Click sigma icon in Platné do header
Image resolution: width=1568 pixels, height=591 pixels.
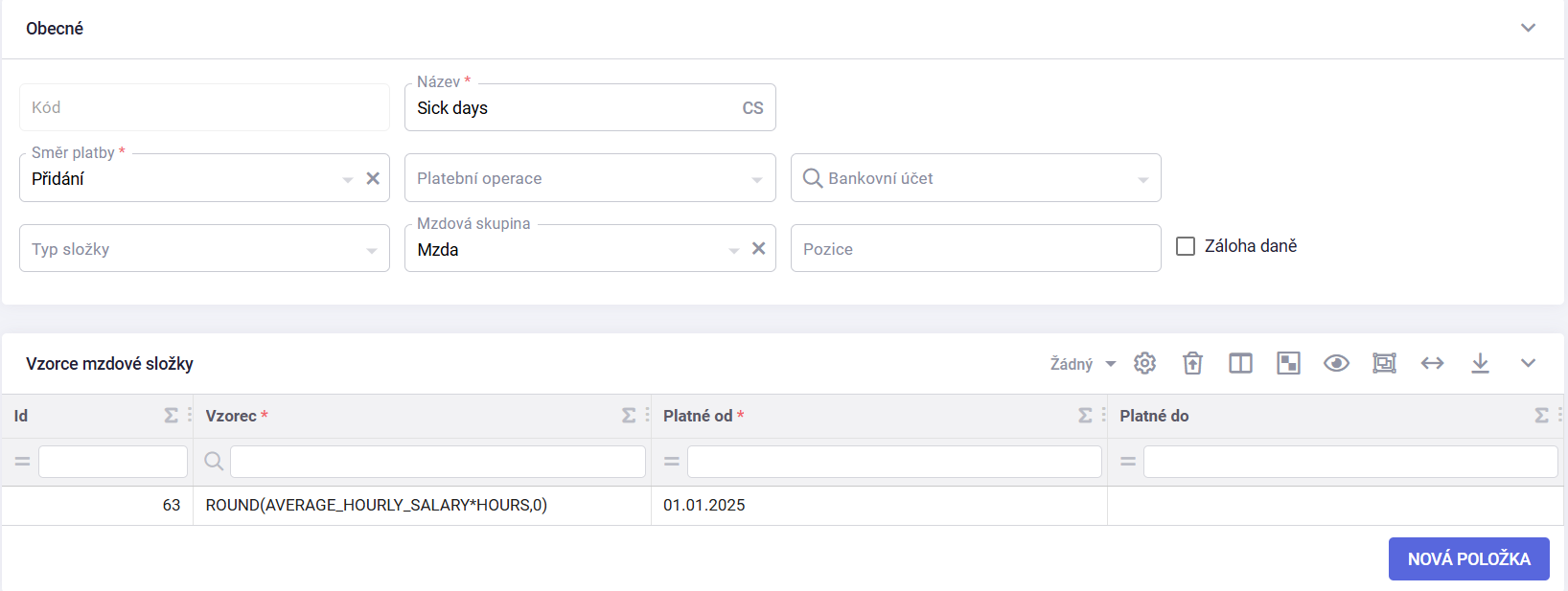[x=1540, y=415]
